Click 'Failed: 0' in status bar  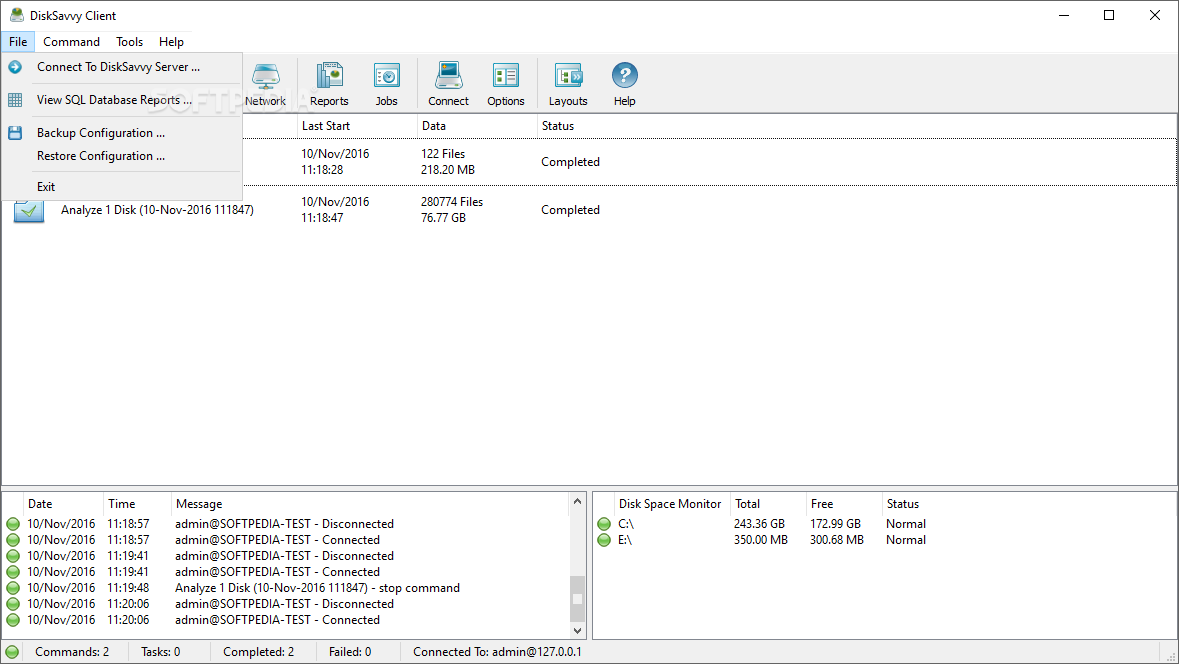[x=350, y=652]
